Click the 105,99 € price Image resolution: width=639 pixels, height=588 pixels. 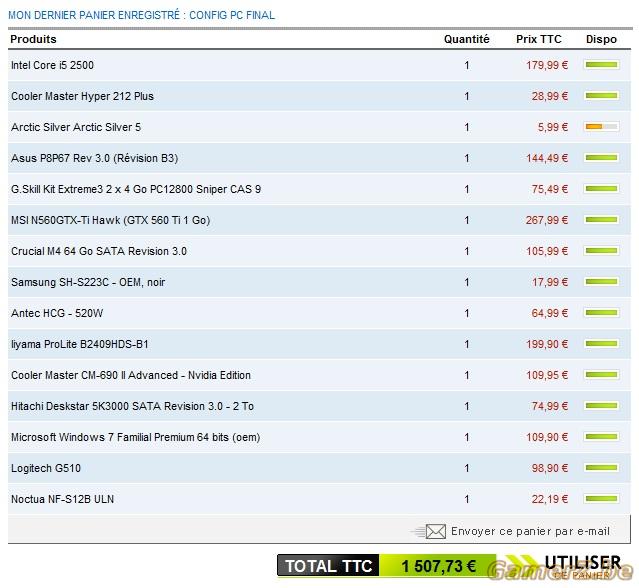(x=547, y=251)
